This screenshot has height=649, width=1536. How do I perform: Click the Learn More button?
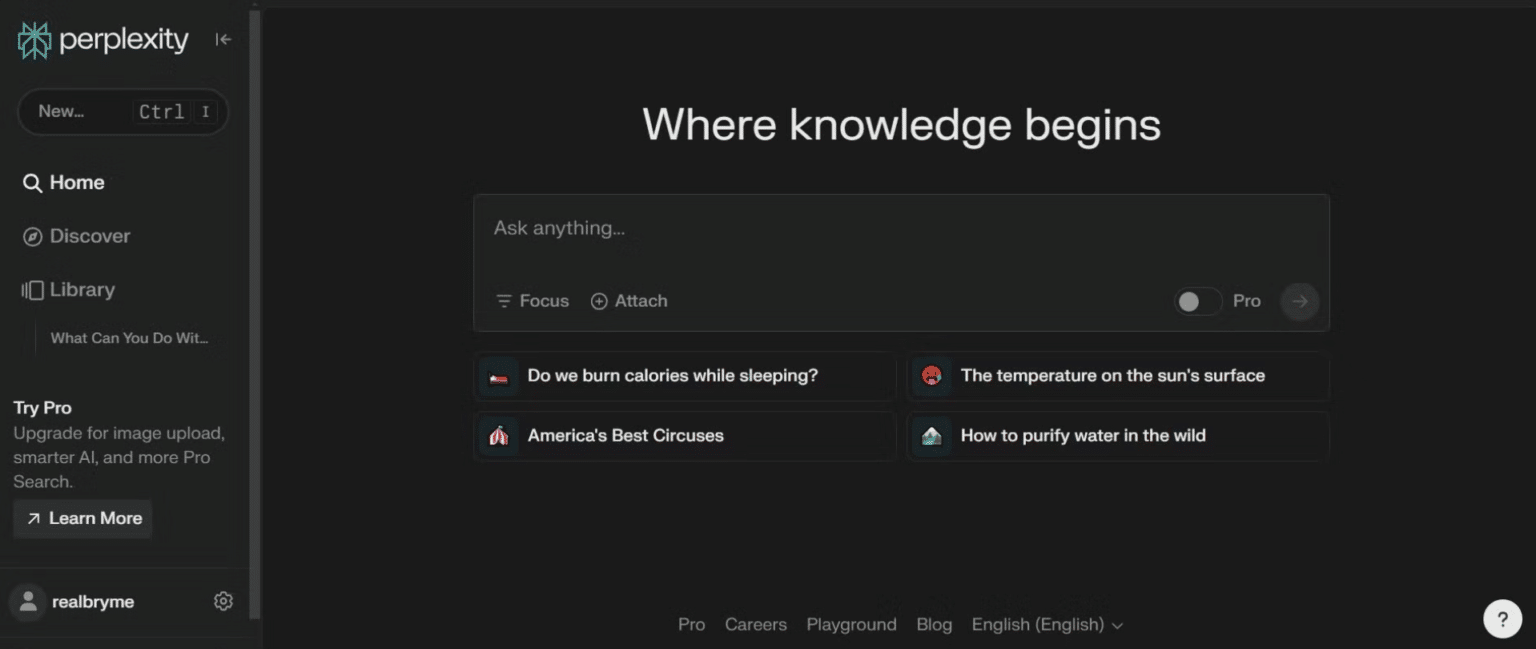pyautogui.click(x=83, y=518)
